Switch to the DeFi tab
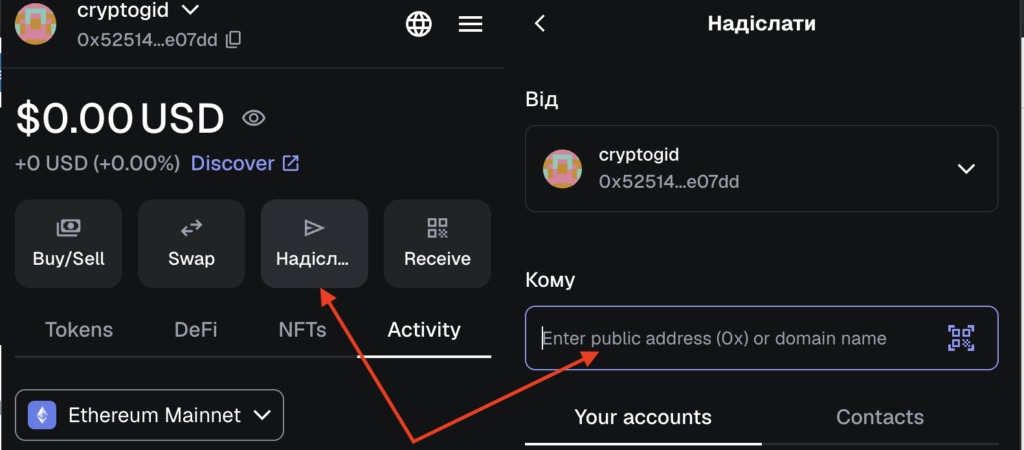 196,330
